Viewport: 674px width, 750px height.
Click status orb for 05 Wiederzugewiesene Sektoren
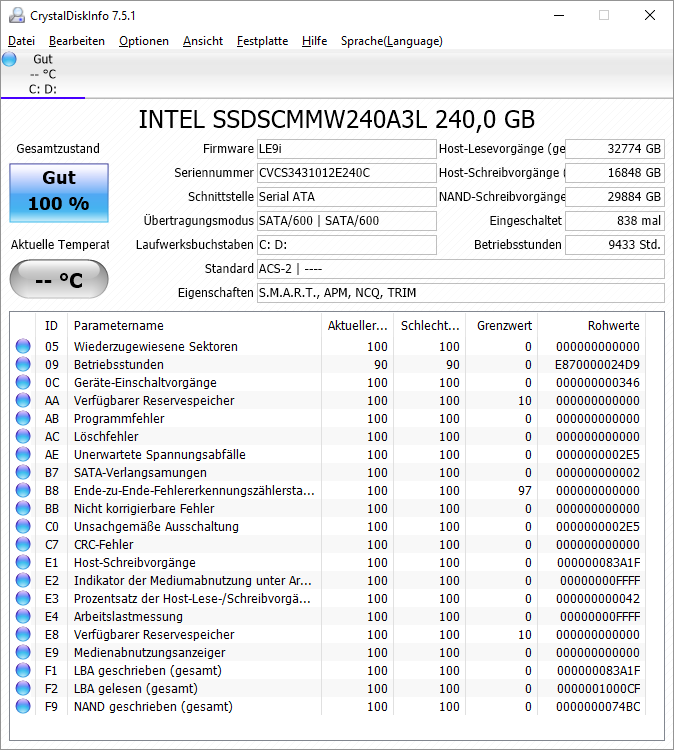coord(23,346)
